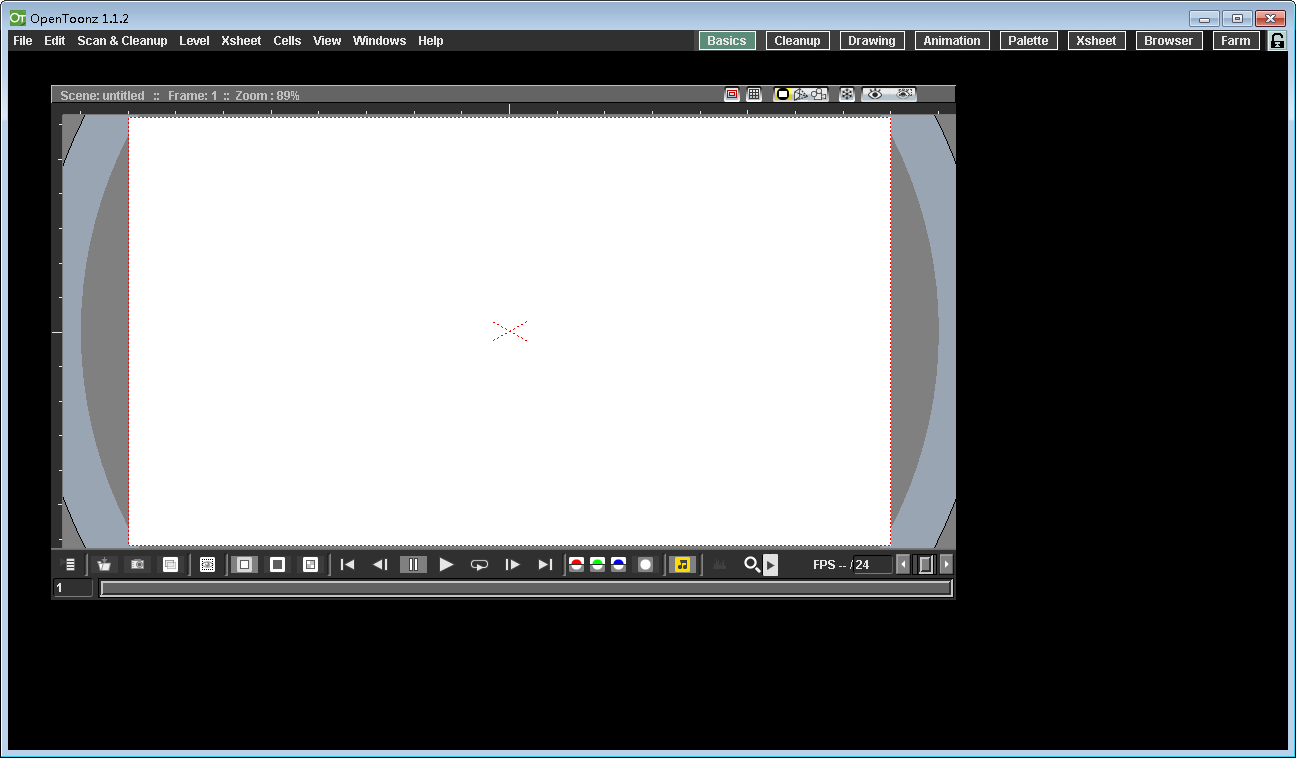Viewport: 1296px width, 758px height.
Task: Click the 'Scene: untitled' status text
Action: (x=102, y=96)
